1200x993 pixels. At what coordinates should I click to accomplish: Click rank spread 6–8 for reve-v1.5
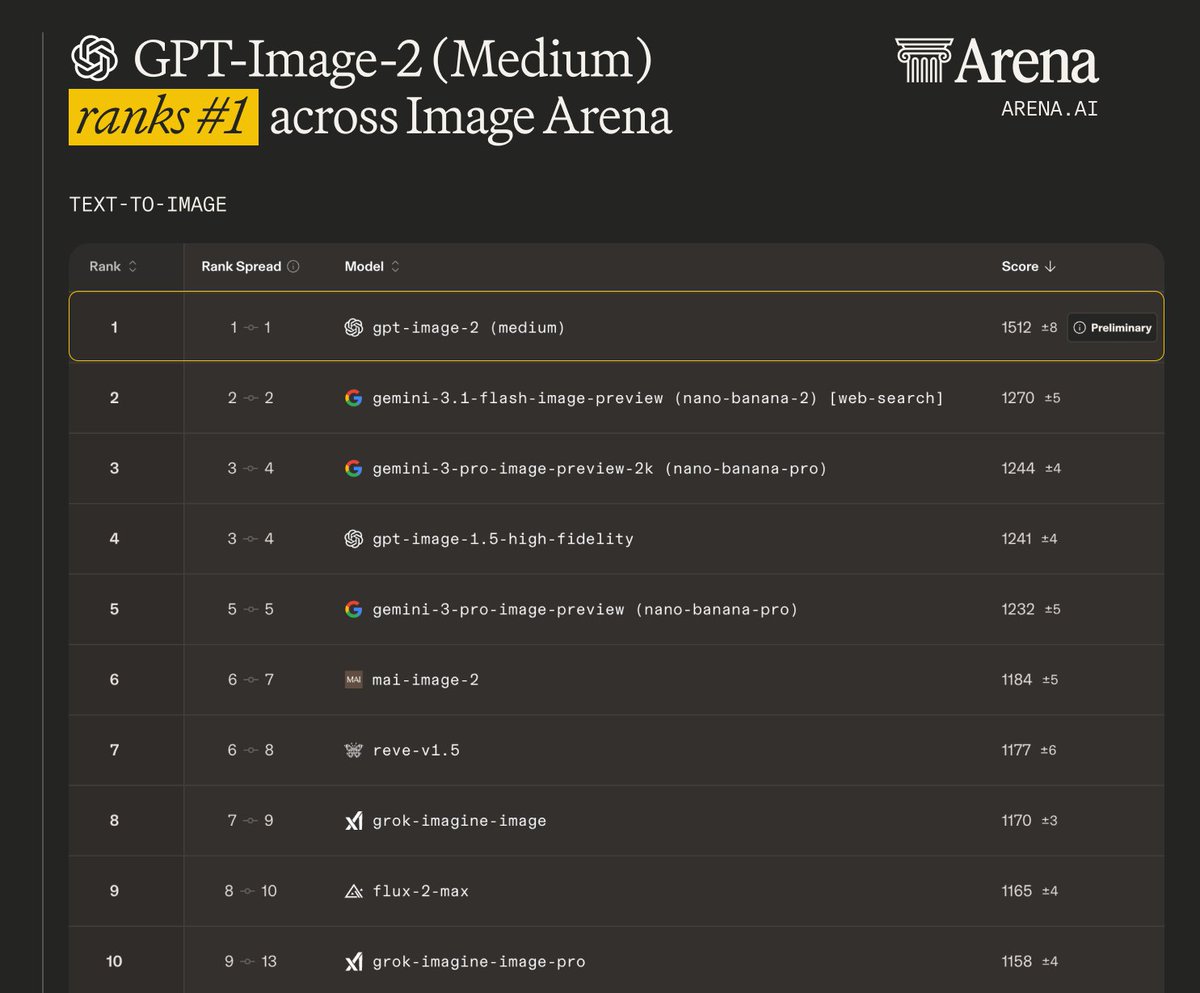(x=250, y=750)
